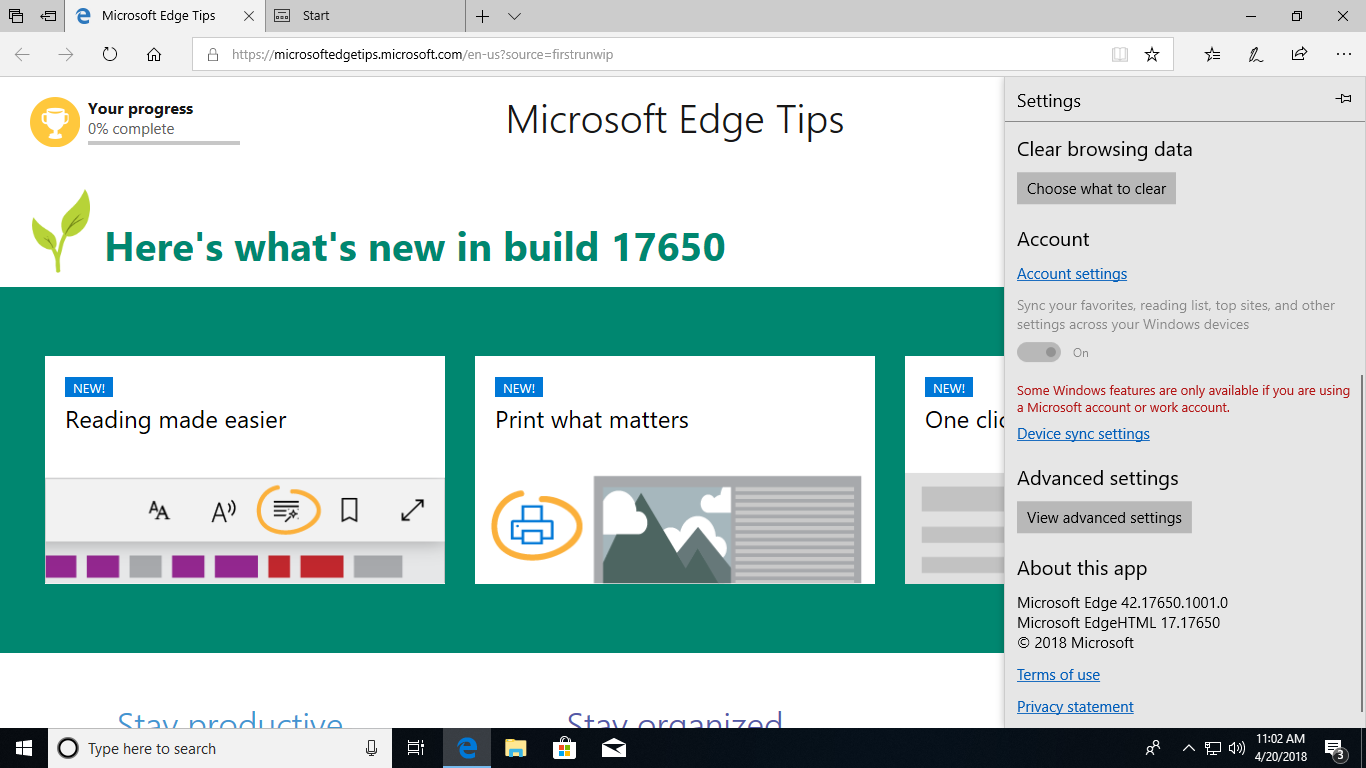This screenshot has width=1366, height=768.
Task: Share this page icon
Action: pos(1299,54)
